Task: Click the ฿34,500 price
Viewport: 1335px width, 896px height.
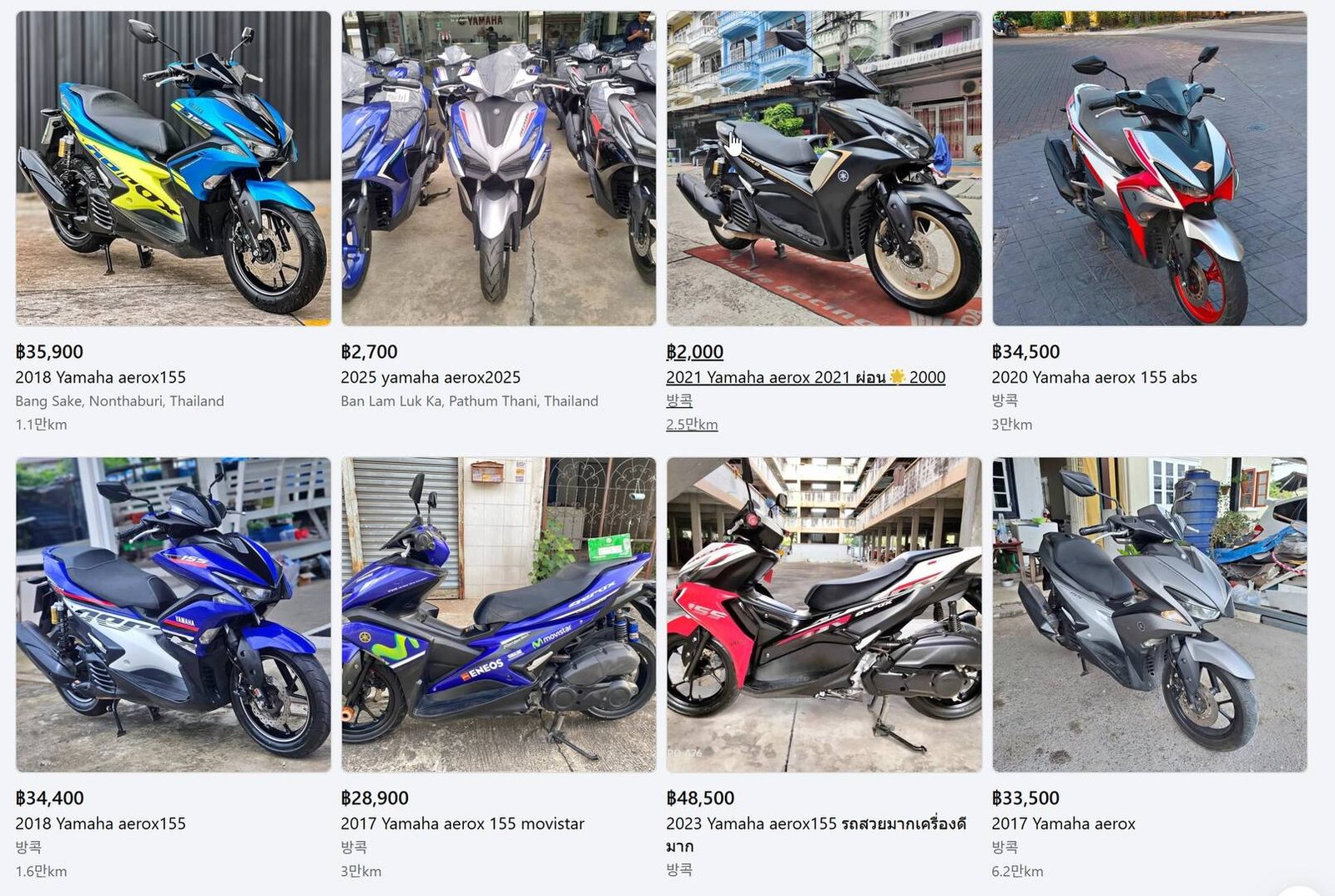Action: click(x=1025, y=352)
